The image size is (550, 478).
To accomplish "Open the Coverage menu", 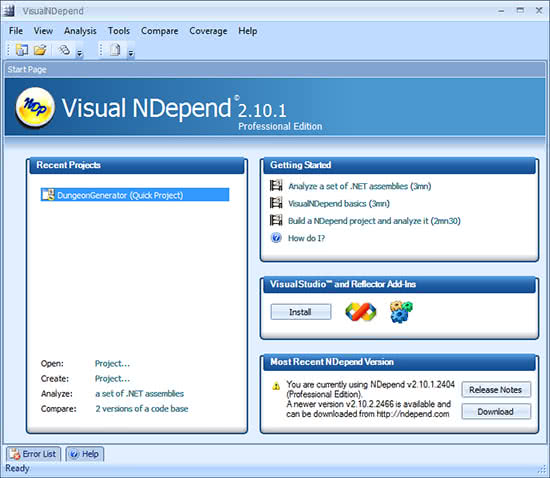I will [208, 31].
